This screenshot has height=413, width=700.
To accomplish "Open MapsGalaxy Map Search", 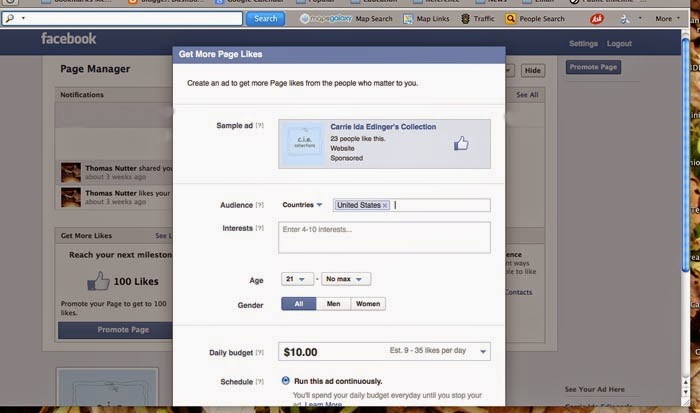I will click(346, 19).
